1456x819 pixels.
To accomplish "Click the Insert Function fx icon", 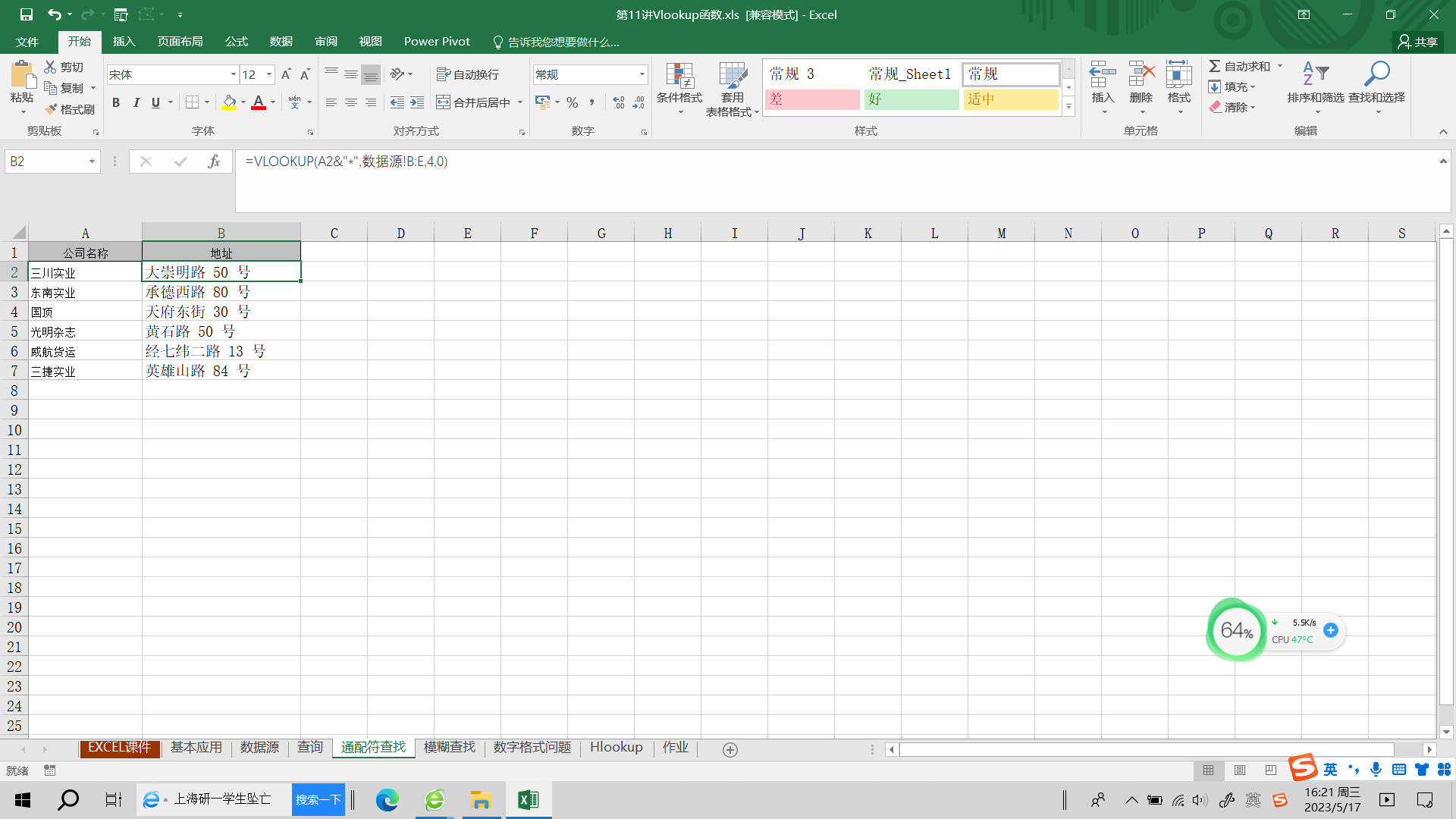I will point(214,162).
